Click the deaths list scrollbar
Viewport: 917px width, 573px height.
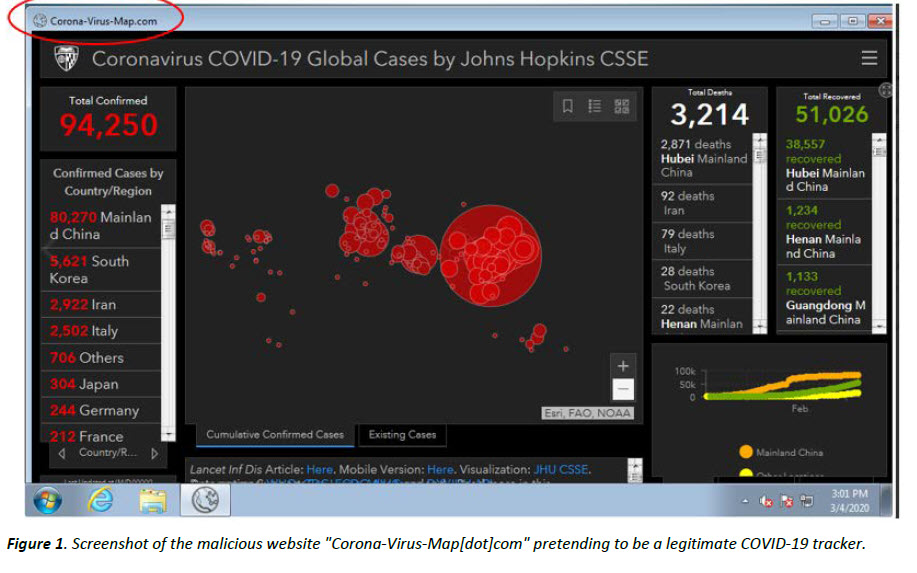tap(760, 233)
